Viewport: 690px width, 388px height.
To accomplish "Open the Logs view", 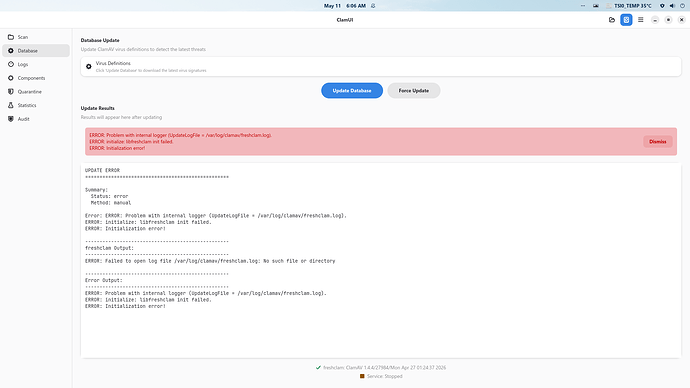I will 36,64.
